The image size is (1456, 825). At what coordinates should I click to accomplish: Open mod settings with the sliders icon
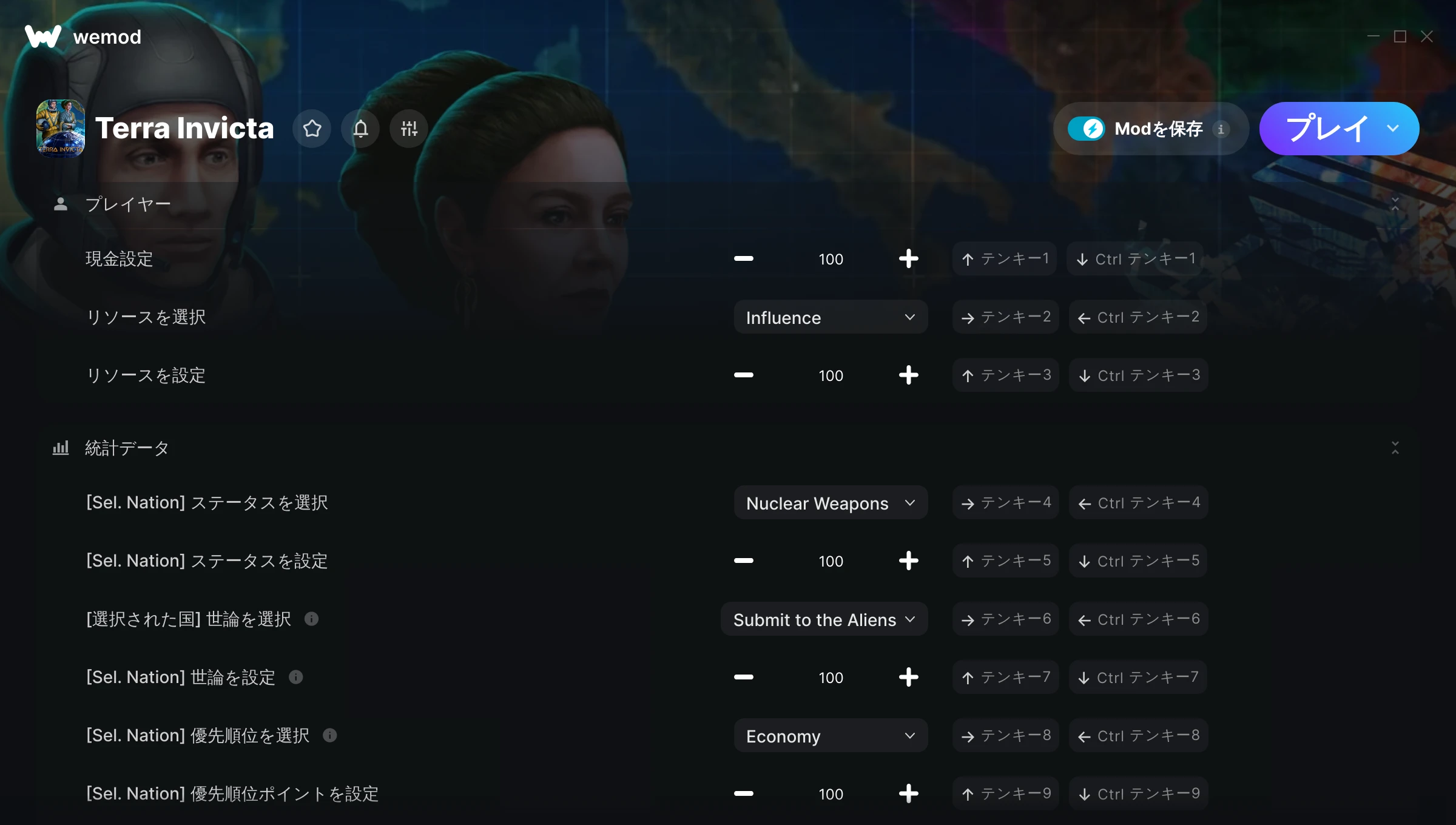click(x=409, y=129)
